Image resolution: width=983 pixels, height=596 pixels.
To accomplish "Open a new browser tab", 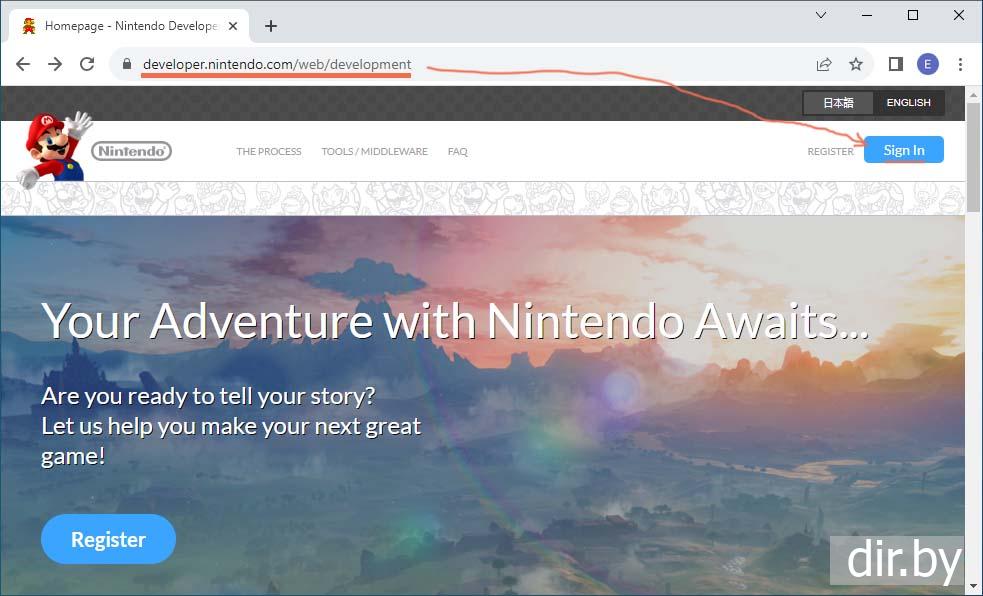I will pyautogui.click(x=271, y=26).
